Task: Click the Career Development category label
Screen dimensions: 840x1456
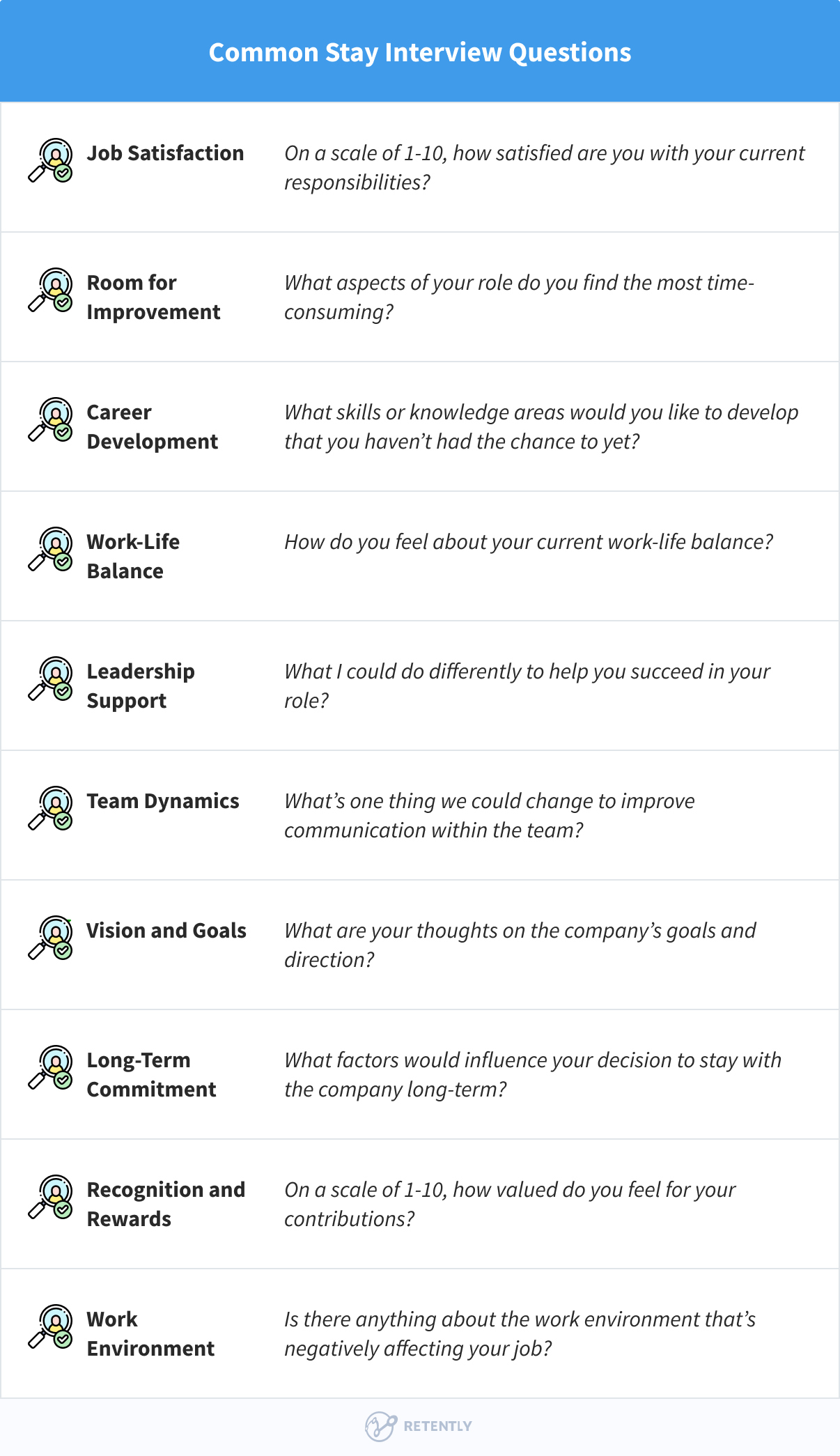Action: (x=152, y=427)
